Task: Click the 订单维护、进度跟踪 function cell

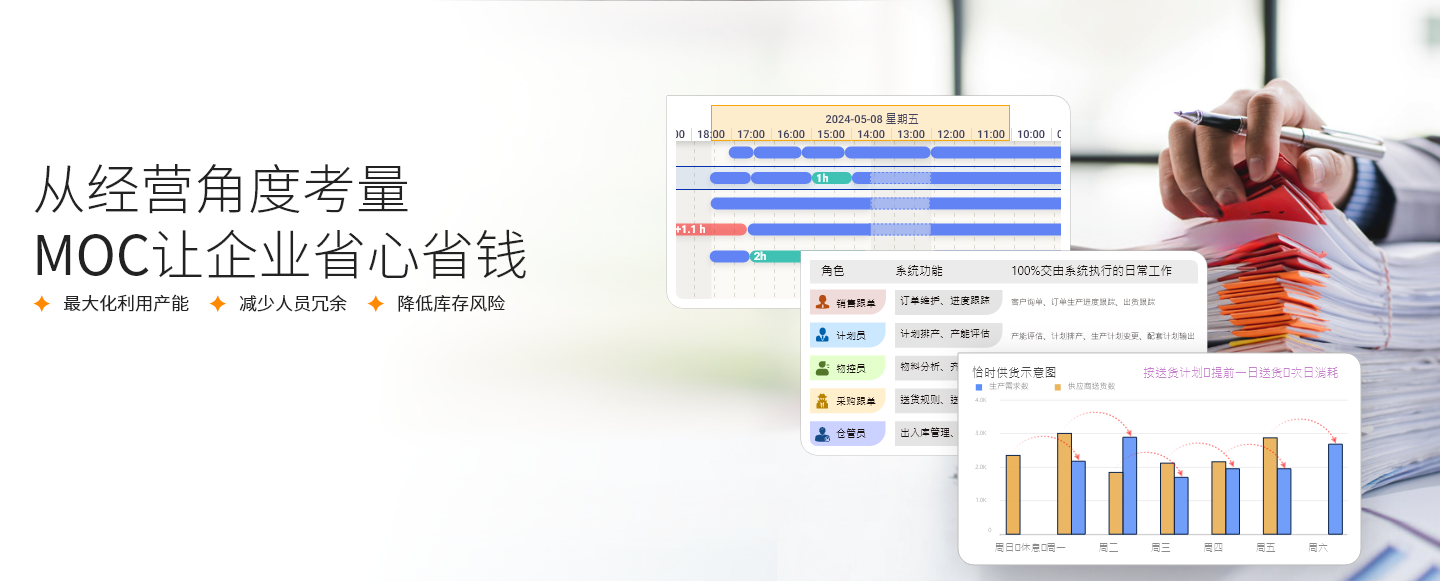Action: click(x=944, y=301)
